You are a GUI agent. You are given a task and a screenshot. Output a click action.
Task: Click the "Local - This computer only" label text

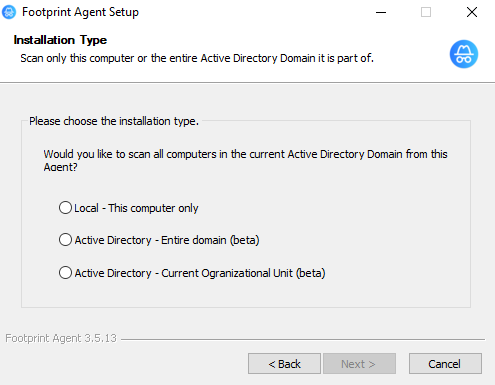136,208
